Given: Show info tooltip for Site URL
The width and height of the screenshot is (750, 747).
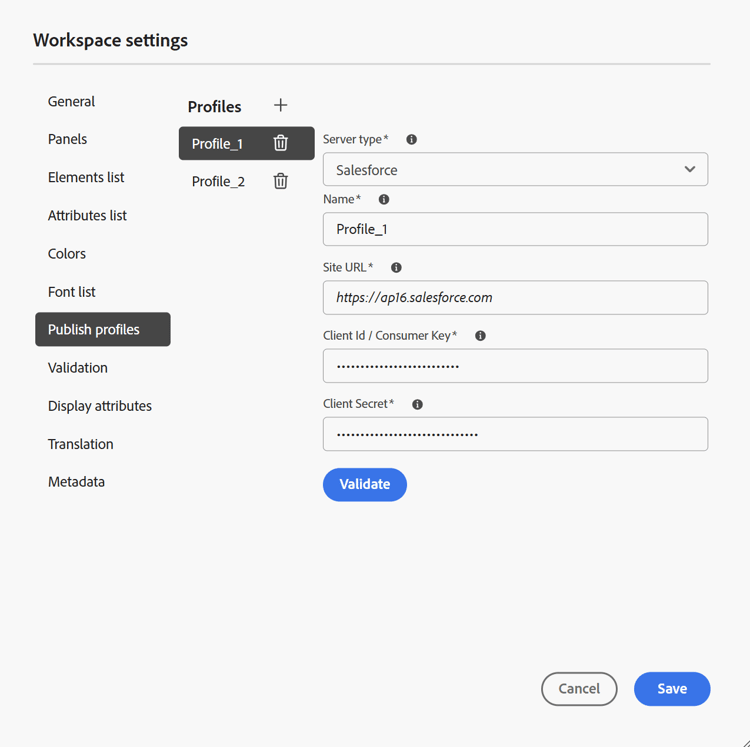Looking at the screenshot, I should coord(396,267).
